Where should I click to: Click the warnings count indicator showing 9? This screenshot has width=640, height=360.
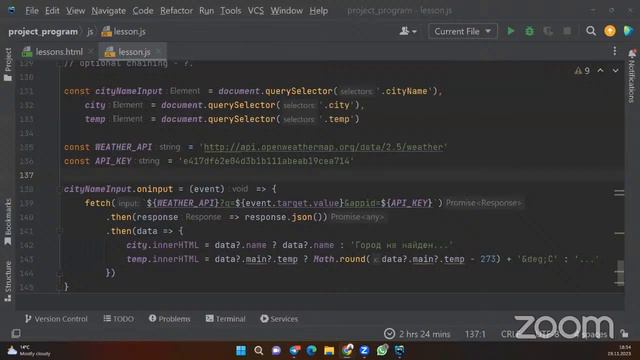point(582,71)
